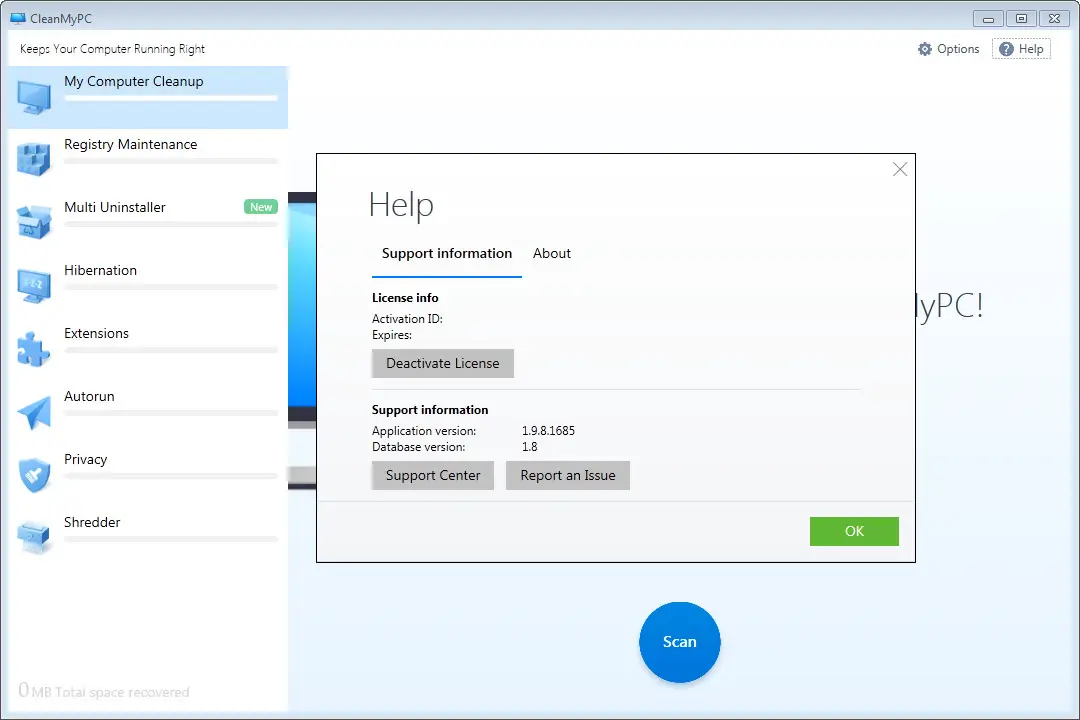
Task: Select My Computer Cleanup label
Action: pyautogui.click(x=134, y=81)
